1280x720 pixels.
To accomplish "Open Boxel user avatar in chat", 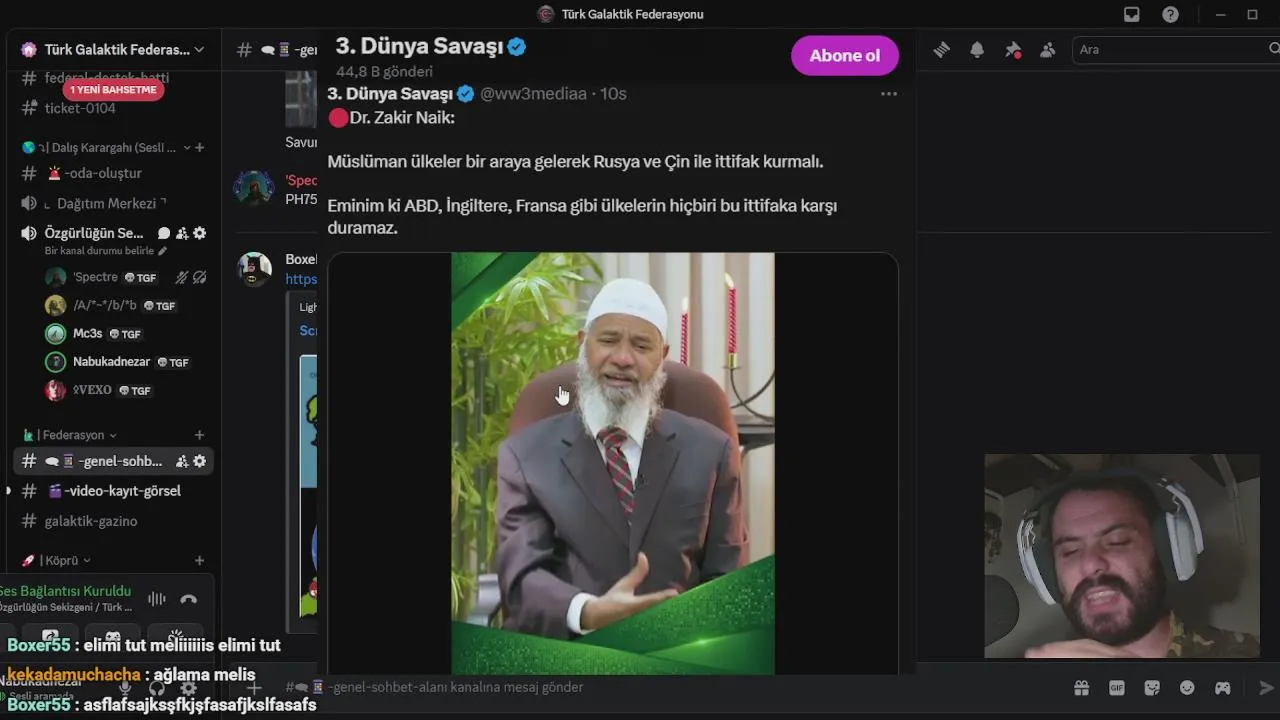I will (254, 269).
